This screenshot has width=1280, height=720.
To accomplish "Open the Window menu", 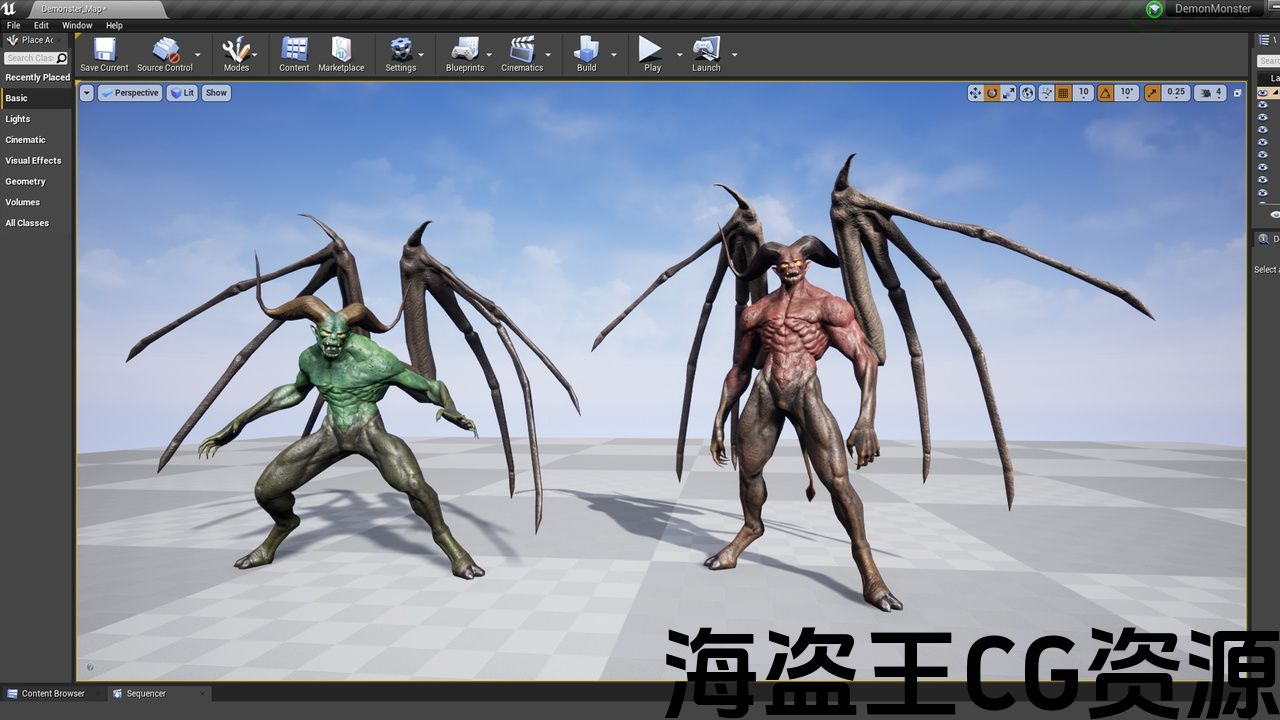I will click(x=77, y=25).
